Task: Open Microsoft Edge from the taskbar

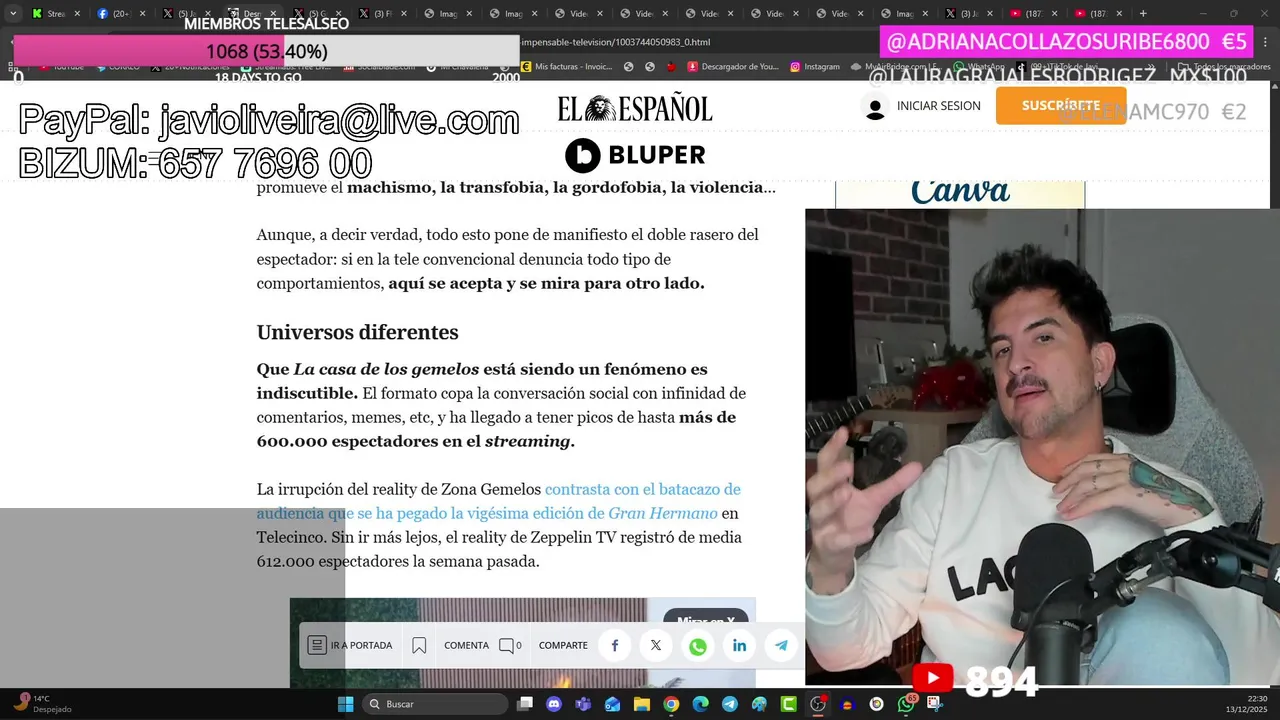Action: coord(700,704)
